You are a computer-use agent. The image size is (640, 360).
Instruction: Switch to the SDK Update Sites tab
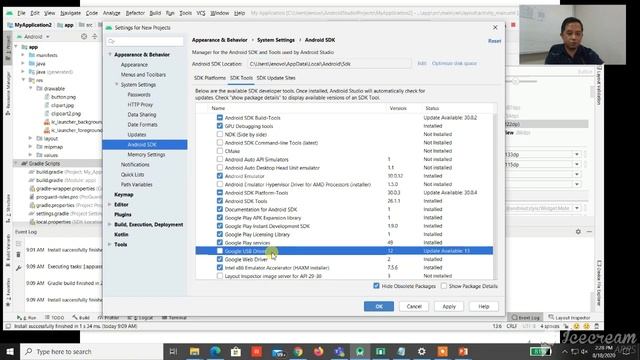coord(276,78)
